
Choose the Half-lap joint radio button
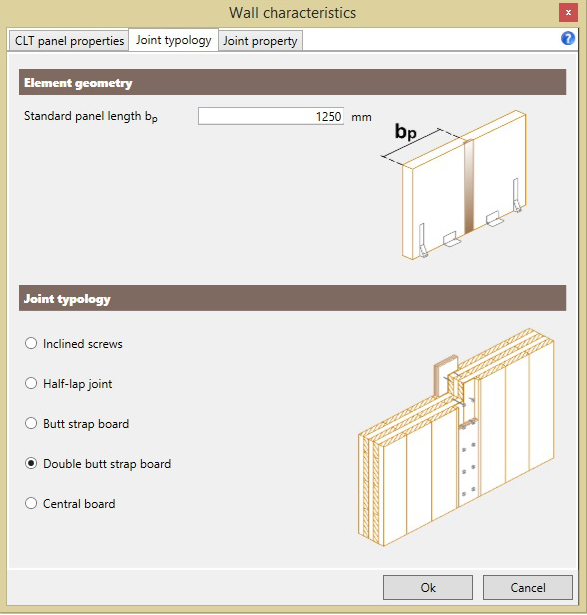[x=69, y=384]
